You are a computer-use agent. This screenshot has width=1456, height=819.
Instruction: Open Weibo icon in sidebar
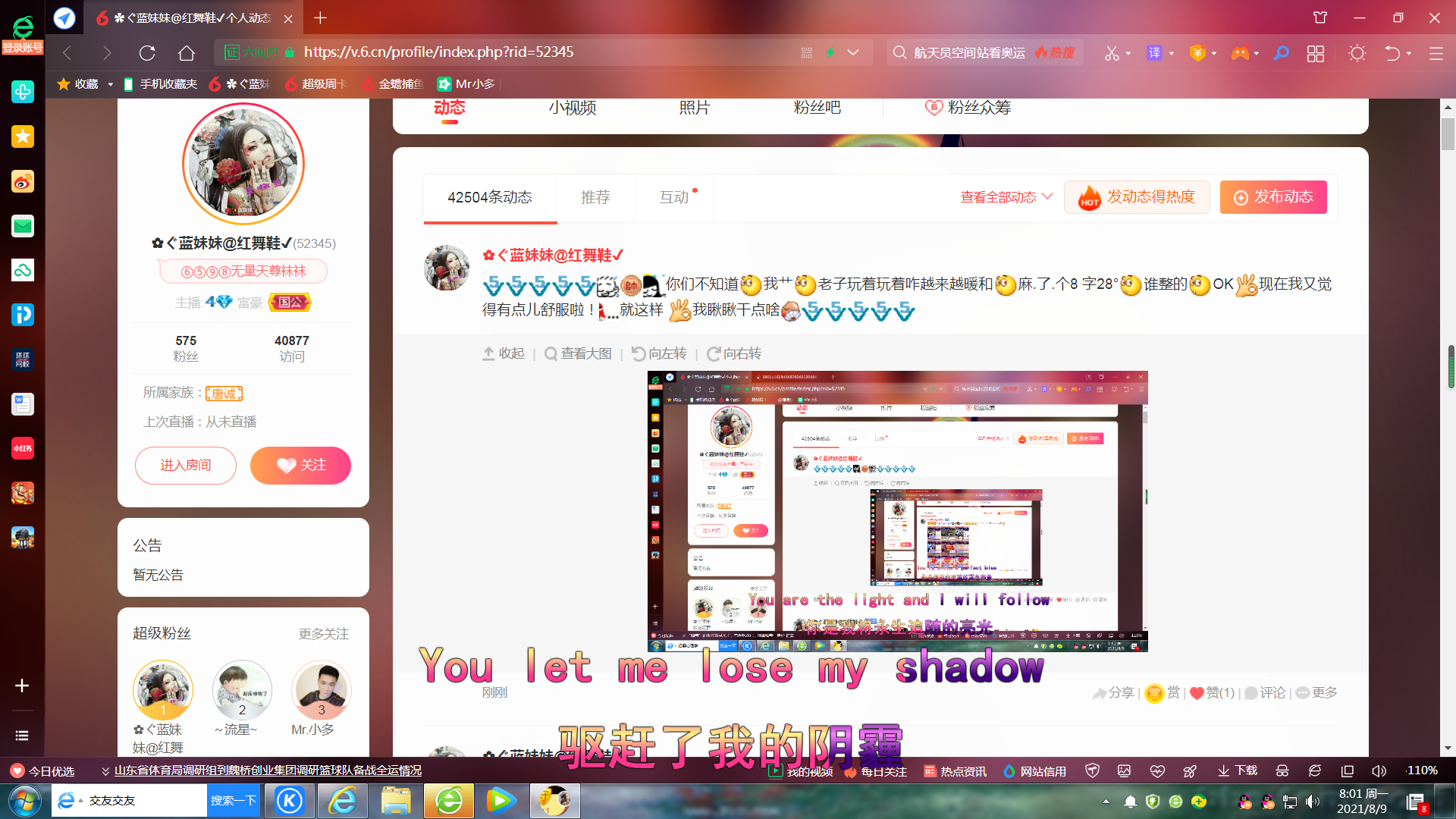click(23, 181)
